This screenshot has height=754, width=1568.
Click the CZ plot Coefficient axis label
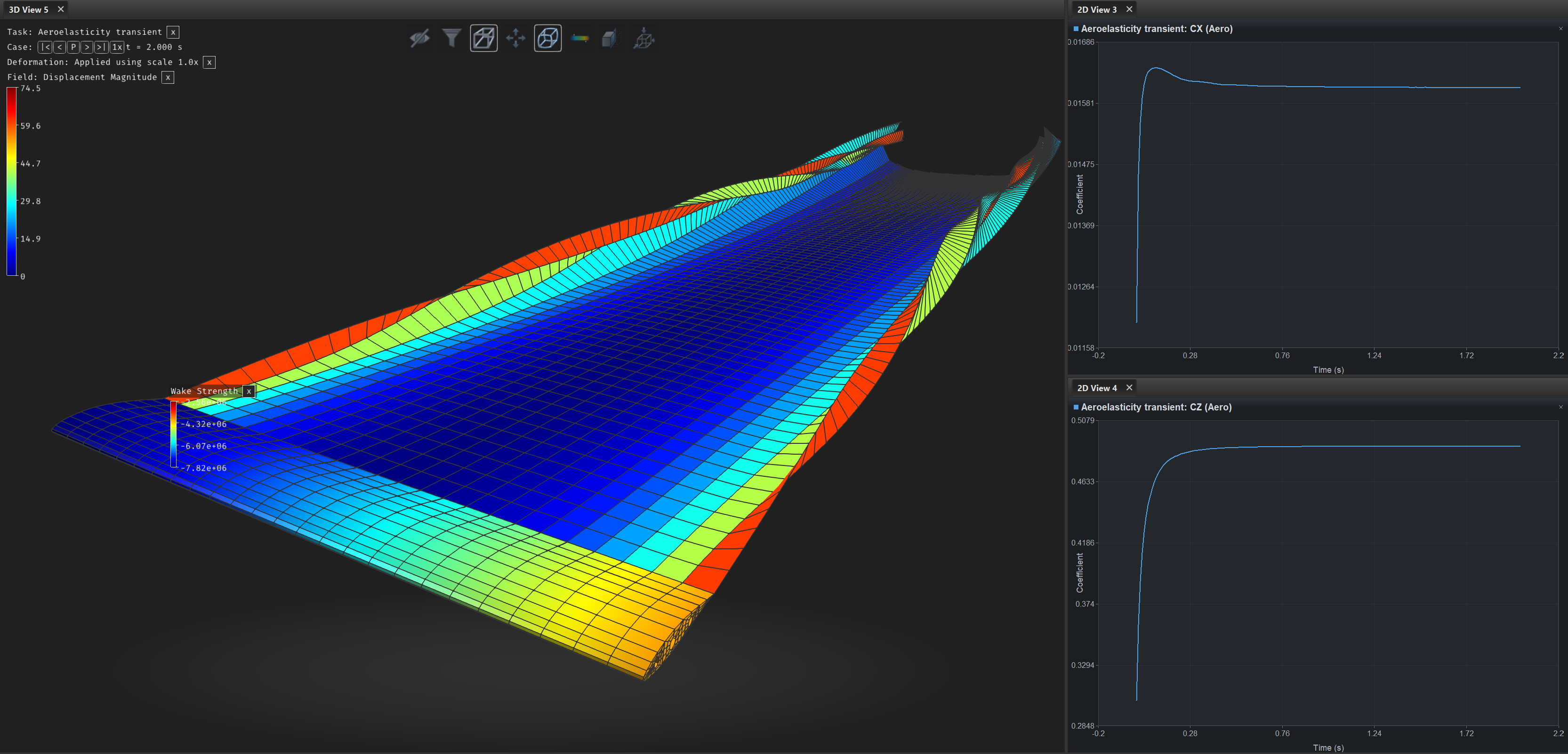(1080, 573)
